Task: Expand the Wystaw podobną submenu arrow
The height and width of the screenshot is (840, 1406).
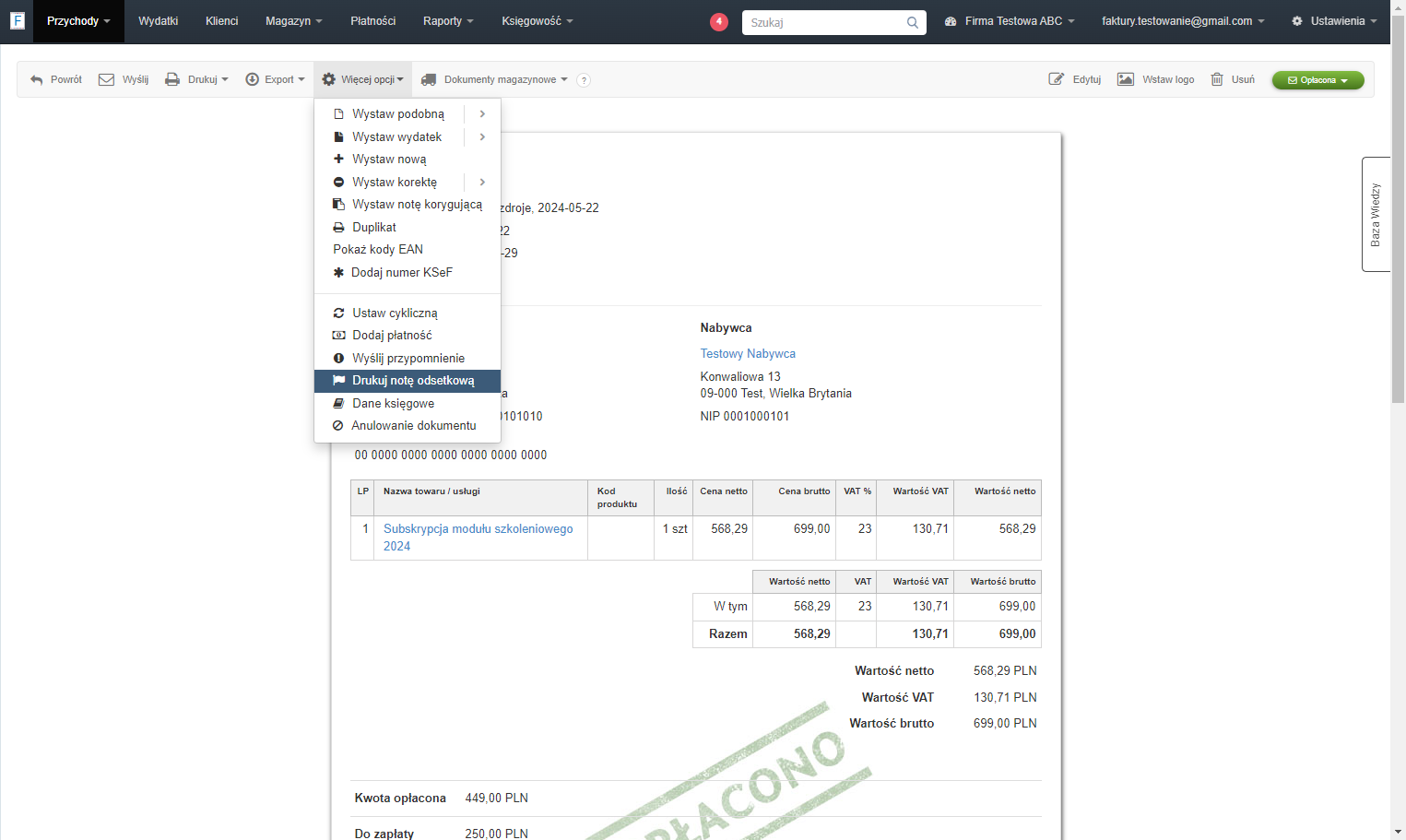Action: tap(482, 113)
